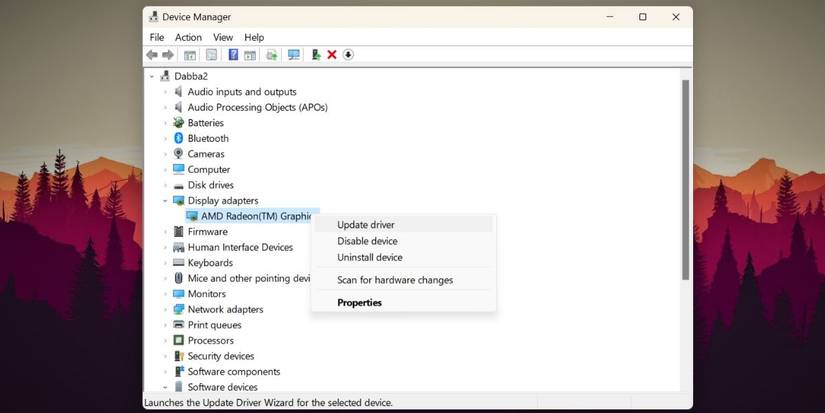
Task: Click the Display adapters icon
Action: coord(179,200)
